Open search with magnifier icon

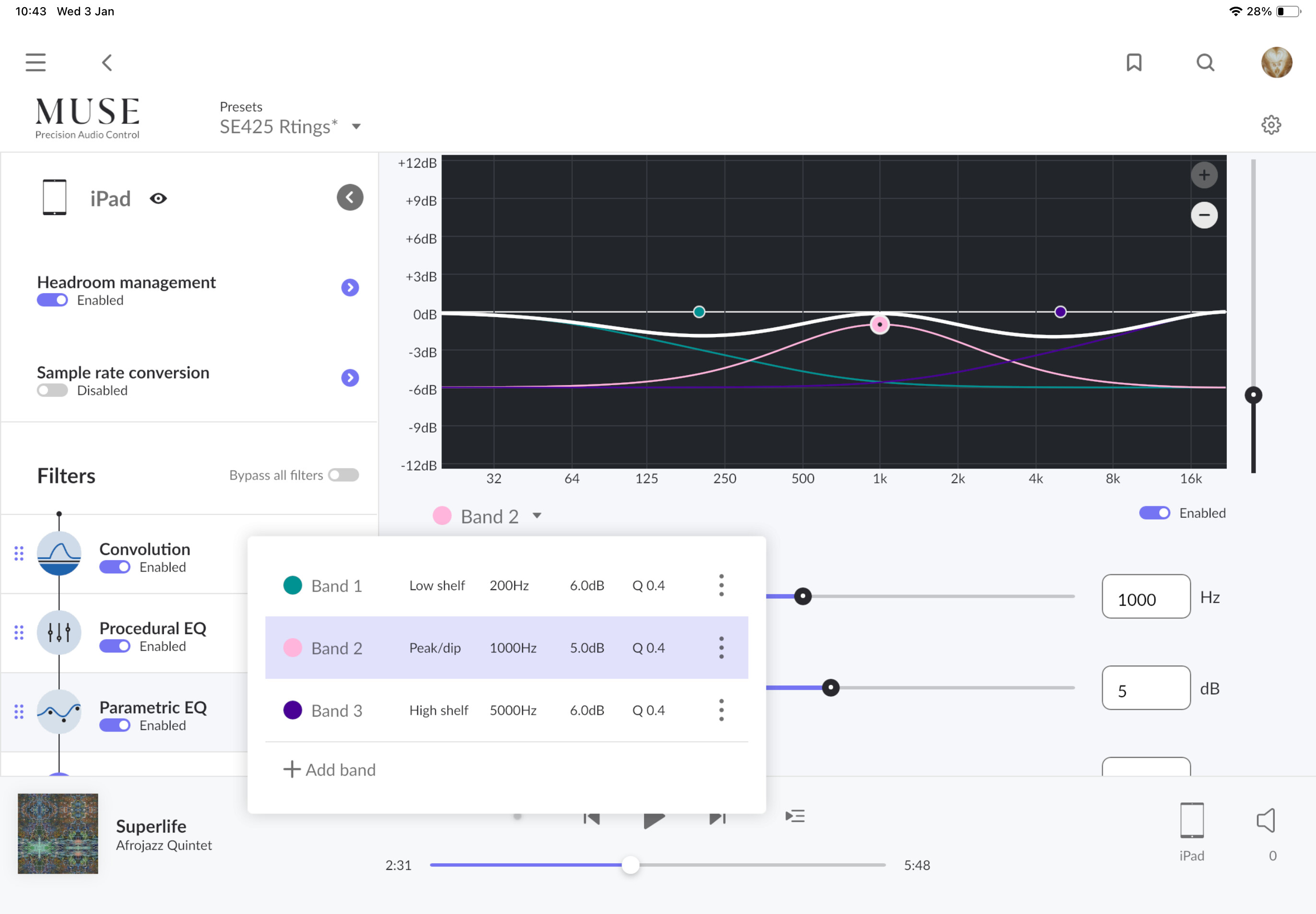point(1205,62)
